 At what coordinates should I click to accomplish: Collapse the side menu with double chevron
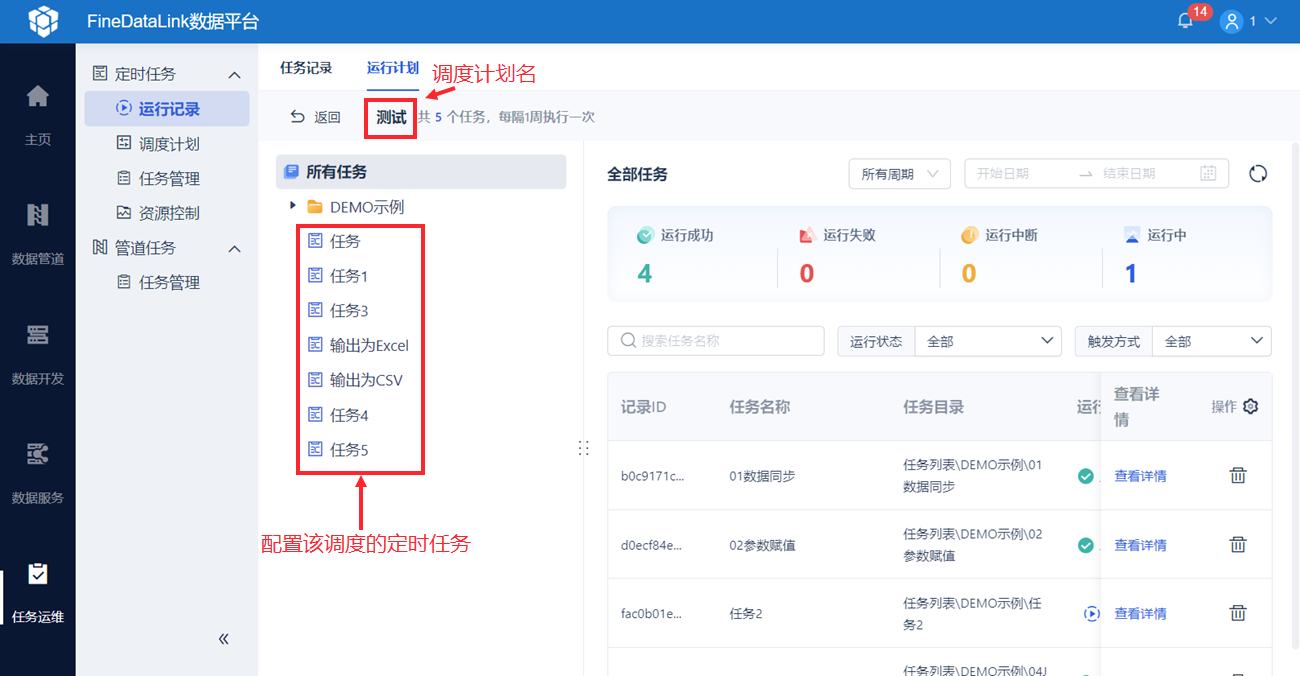coord(223,638)
